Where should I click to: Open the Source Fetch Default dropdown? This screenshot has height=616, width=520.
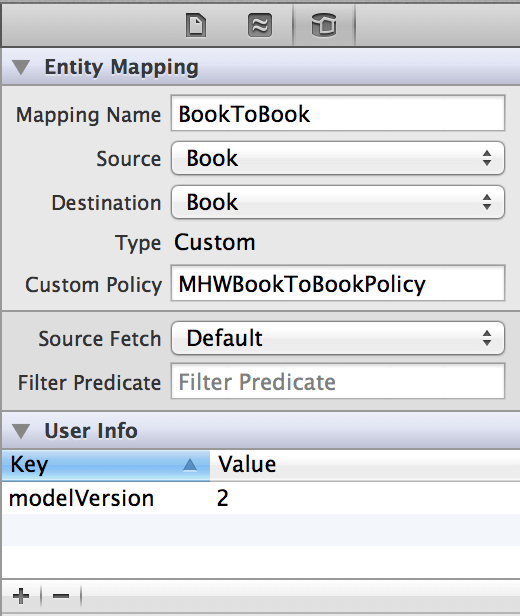[338, 338]
